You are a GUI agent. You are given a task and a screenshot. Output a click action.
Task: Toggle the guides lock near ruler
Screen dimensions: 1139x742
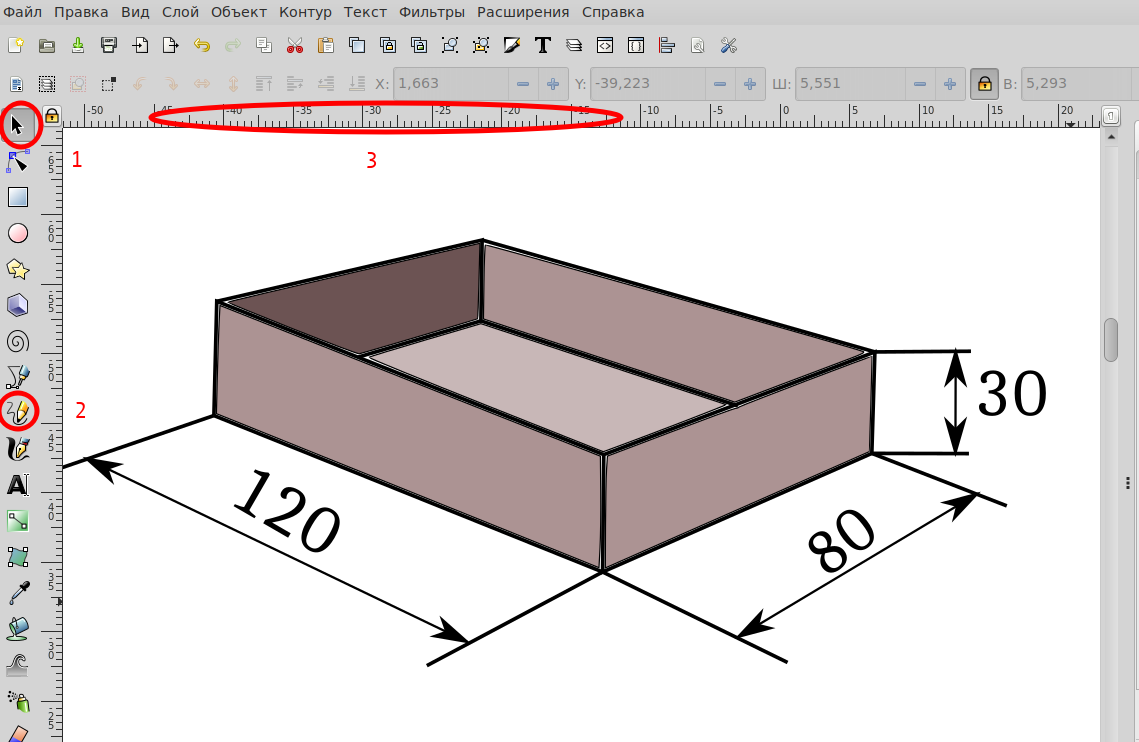click(52, 116)
